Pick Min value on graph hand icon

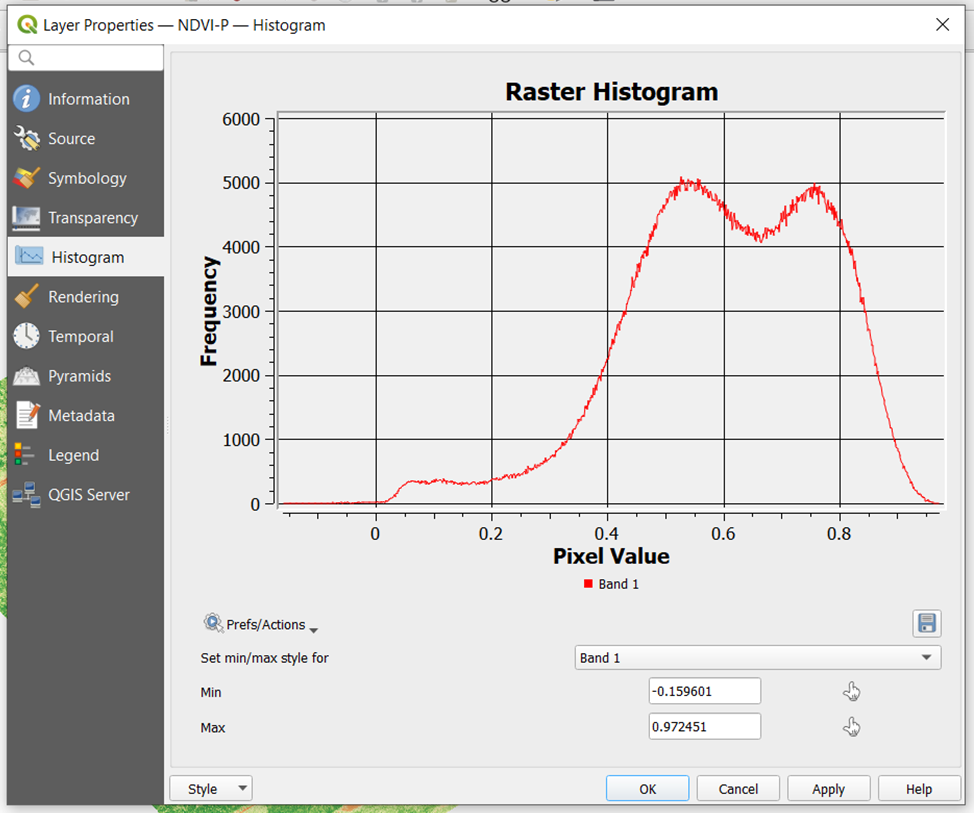852,691
